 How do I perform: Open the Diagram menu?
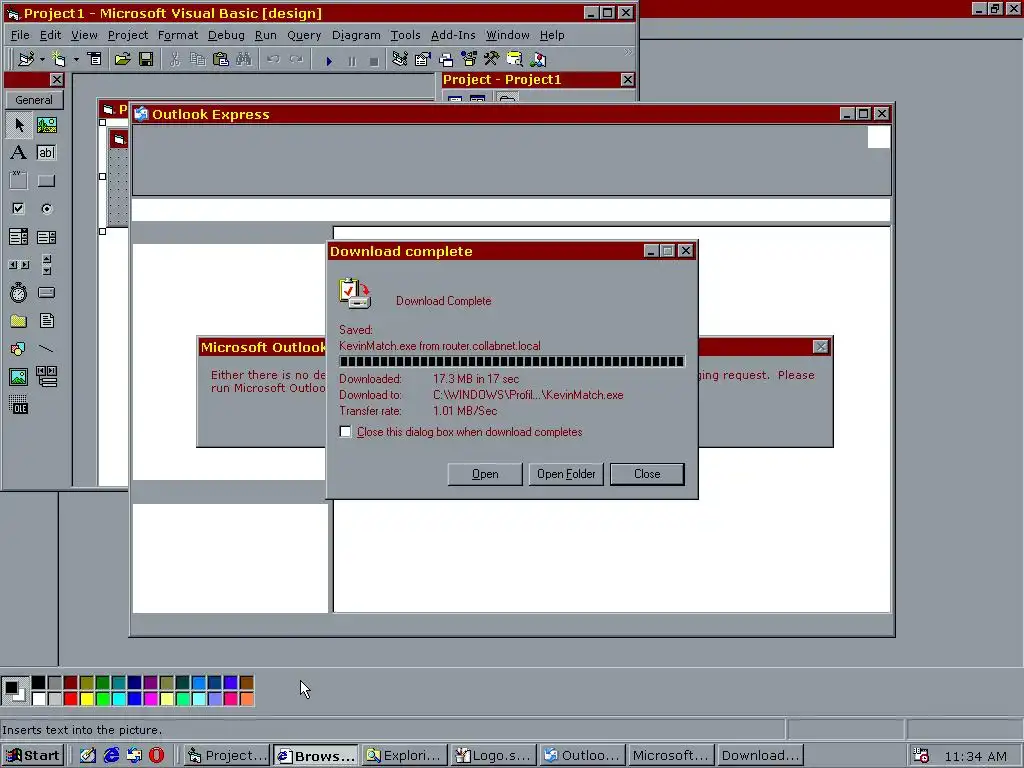356,35
